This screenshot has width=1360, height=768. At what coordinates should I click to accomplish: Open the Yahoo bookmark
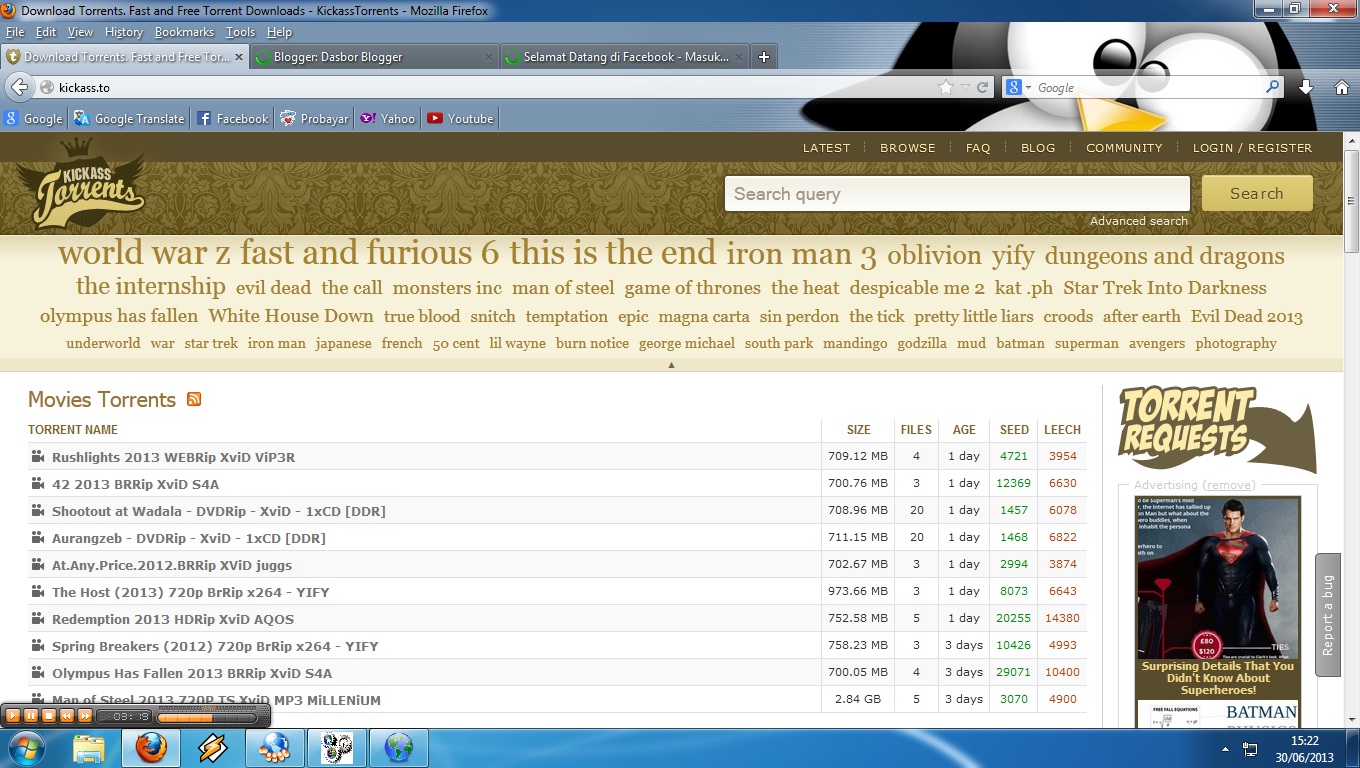[388, 118]
